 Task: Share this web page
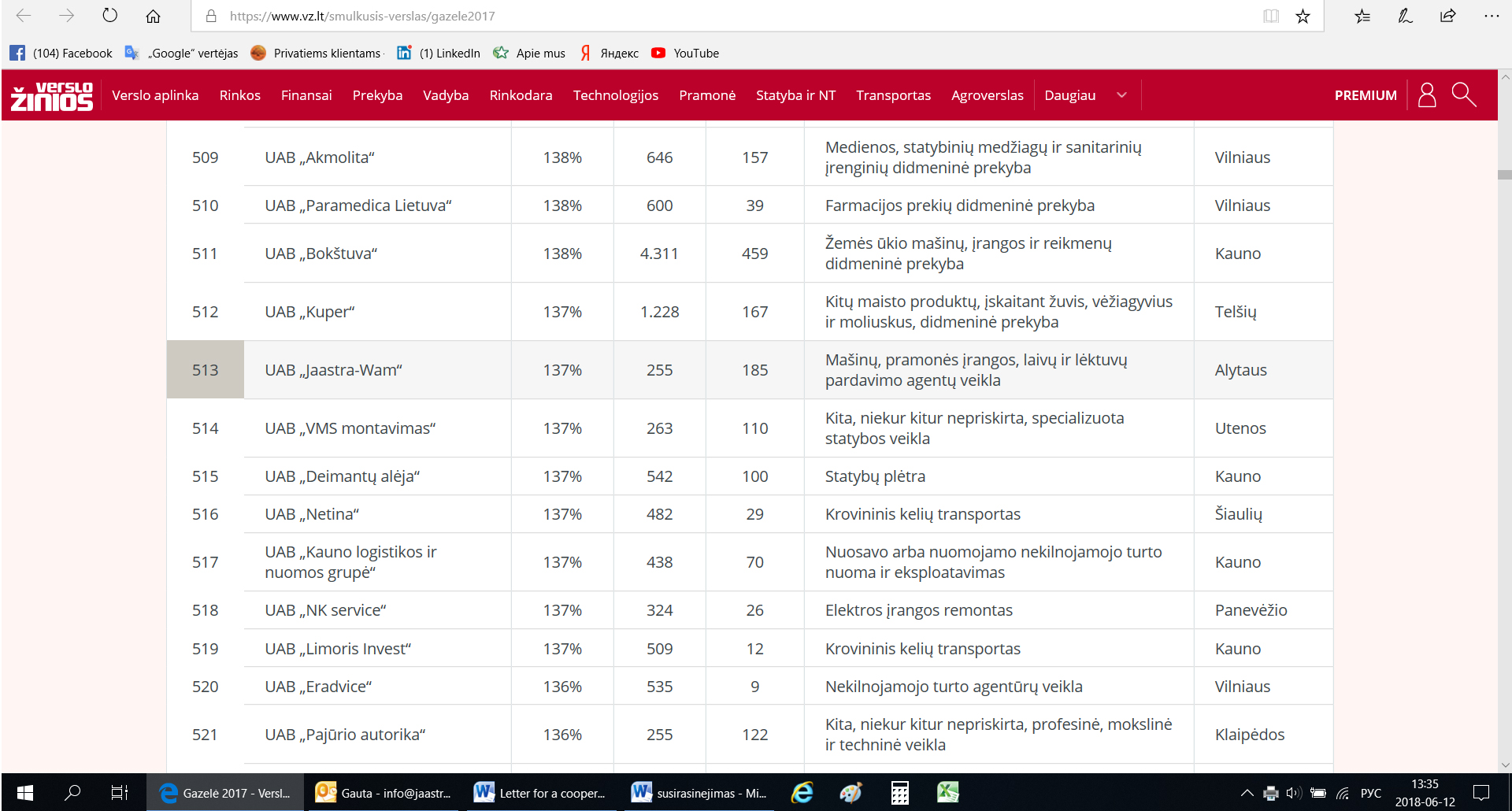pyautogui.click(x=1448, y=16)
